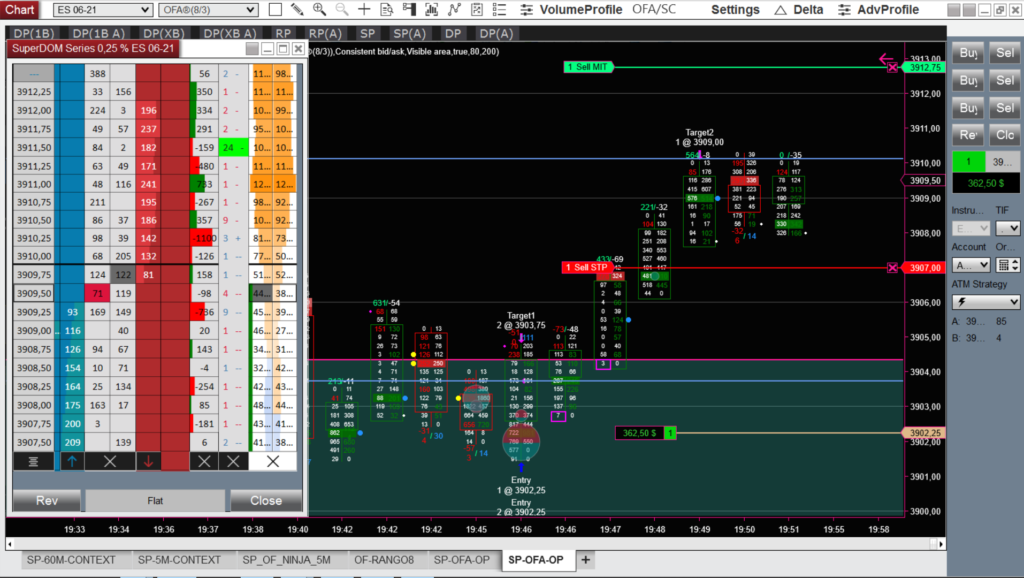Click the Target1 label on the chart
The image size is (1024, 578).
tap(520, 315)
